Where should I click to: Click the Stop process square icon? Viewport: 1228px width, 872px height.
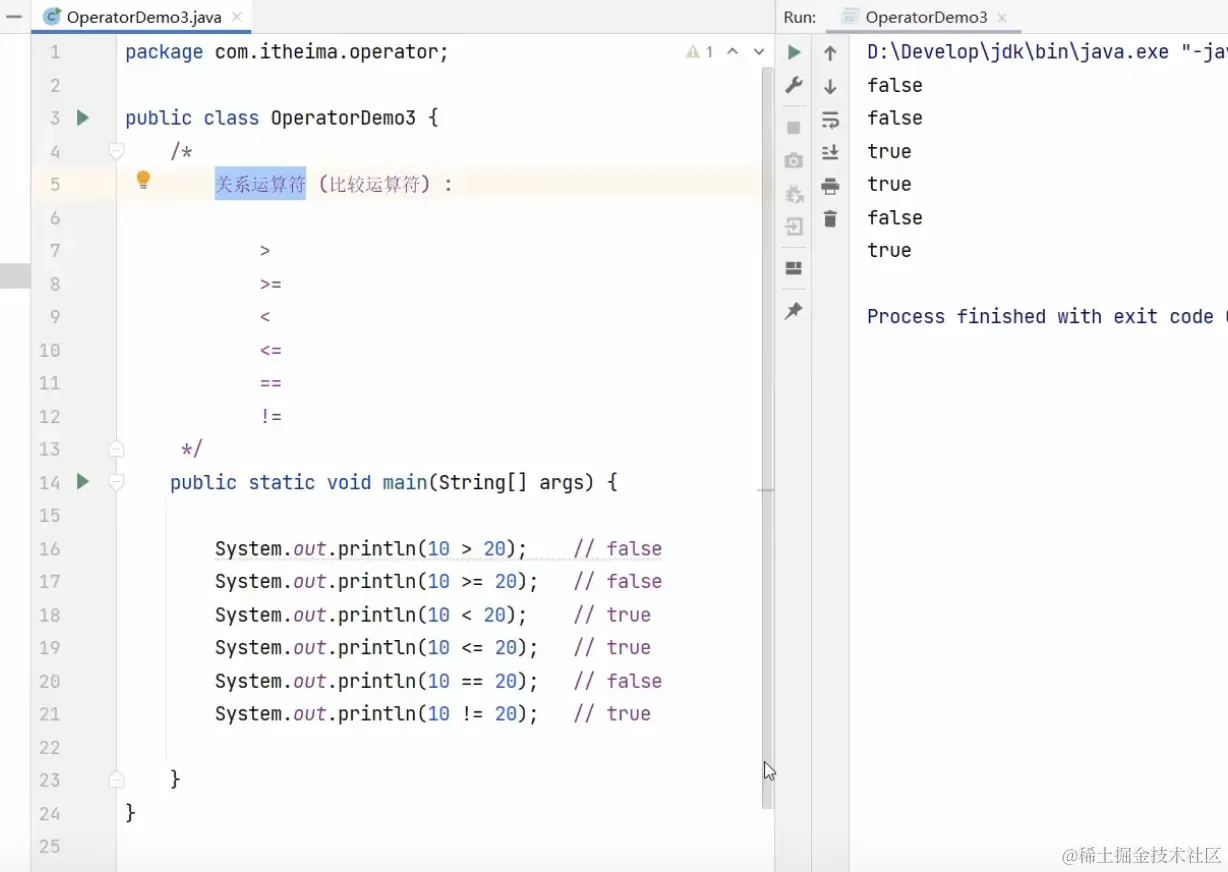tap(794, 127)
